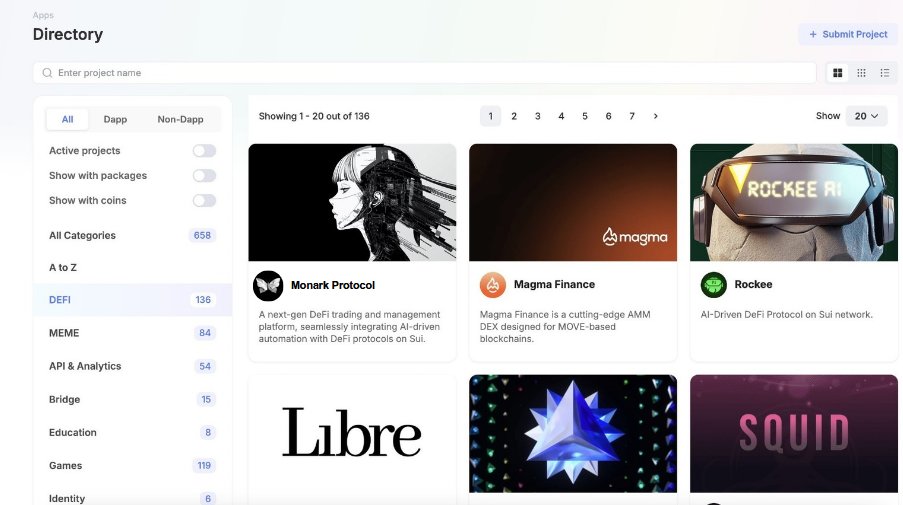
Task: Open the Rockee AI banner image
Action: point(794,203)
